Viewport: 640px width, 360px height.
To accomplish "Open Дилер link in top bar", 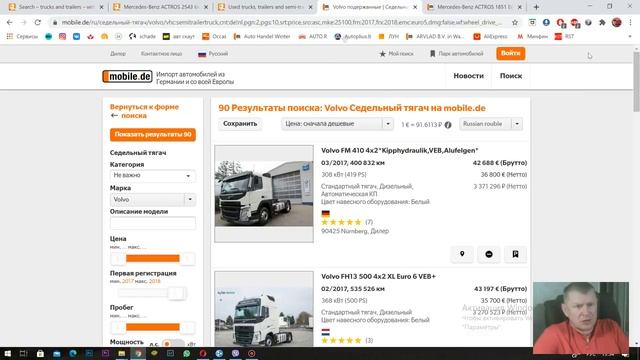I will [118, 54].
